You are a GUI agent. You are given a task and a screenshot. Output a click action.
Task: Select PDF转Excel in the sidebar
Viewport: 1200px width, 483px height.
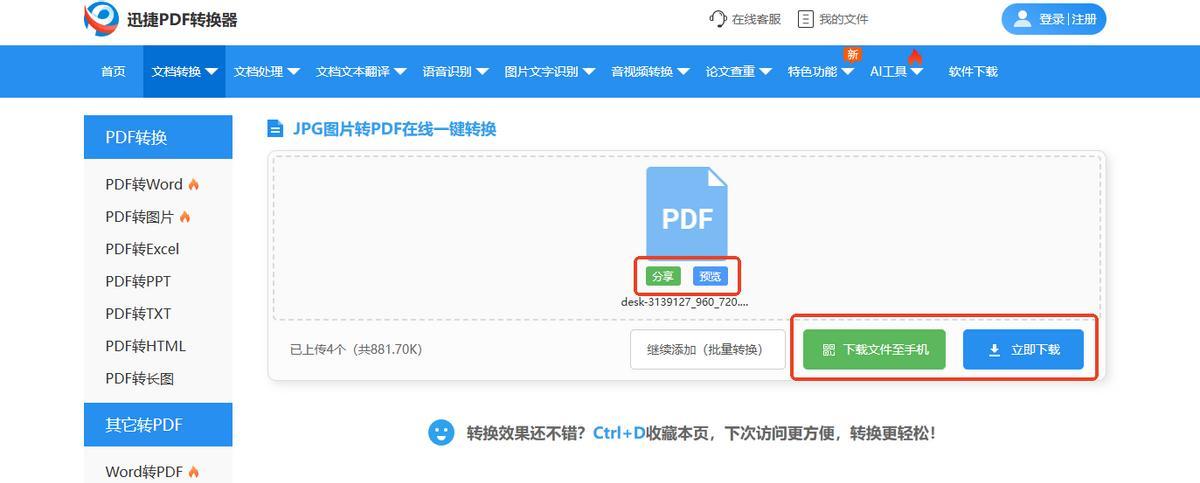(x=142, y=249)
